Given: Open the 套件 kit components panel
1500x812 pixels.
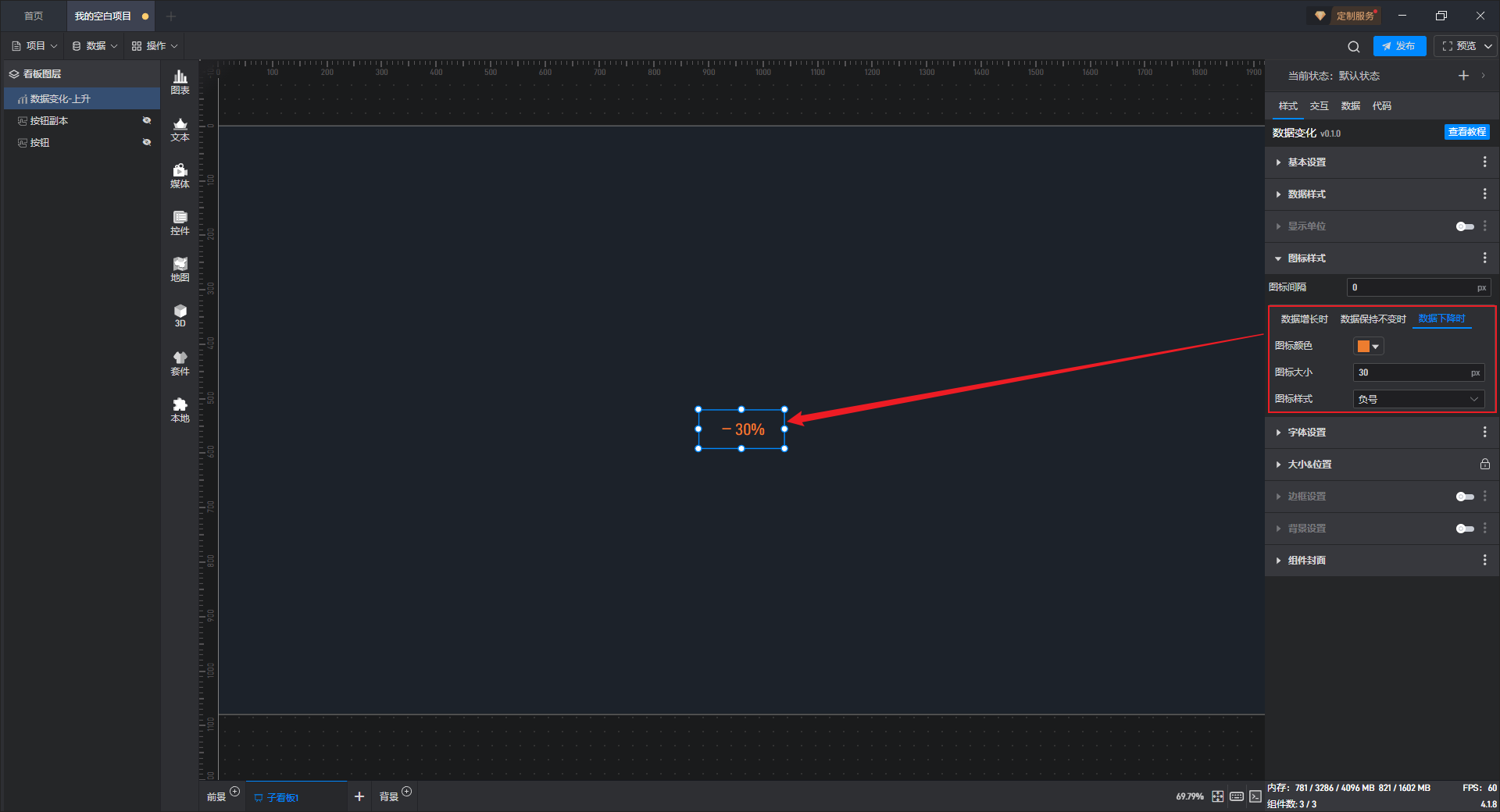Looking at the screenshot, I should [180, 363].
